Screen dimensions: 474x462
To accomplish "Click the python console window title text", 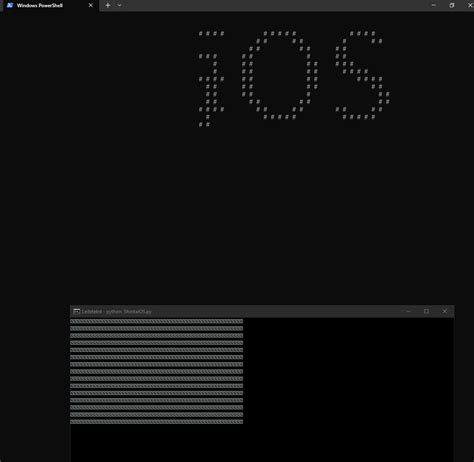I will 117,312.
